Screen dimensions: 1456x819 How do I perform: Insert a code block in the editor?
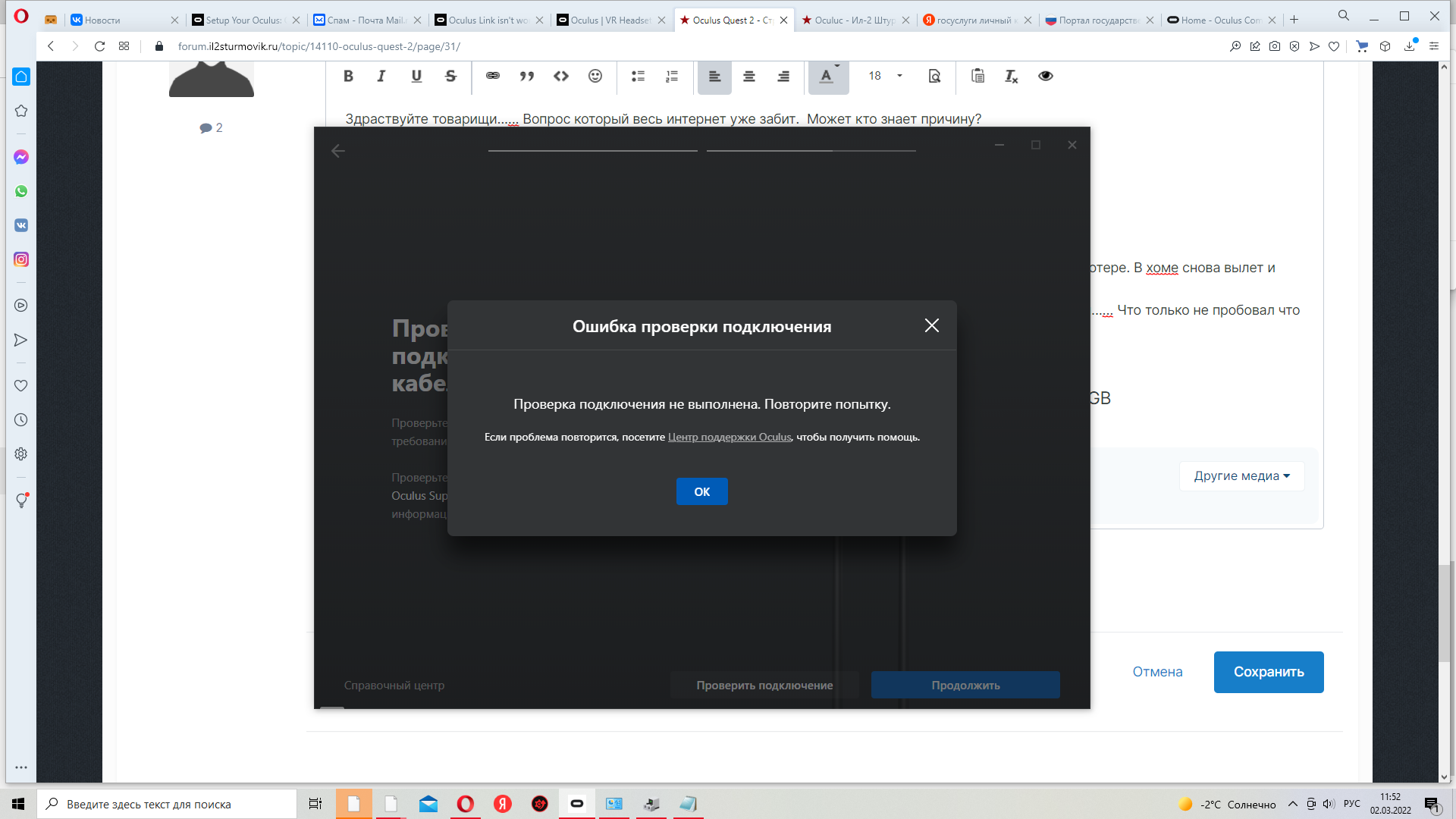pos(561,76)
